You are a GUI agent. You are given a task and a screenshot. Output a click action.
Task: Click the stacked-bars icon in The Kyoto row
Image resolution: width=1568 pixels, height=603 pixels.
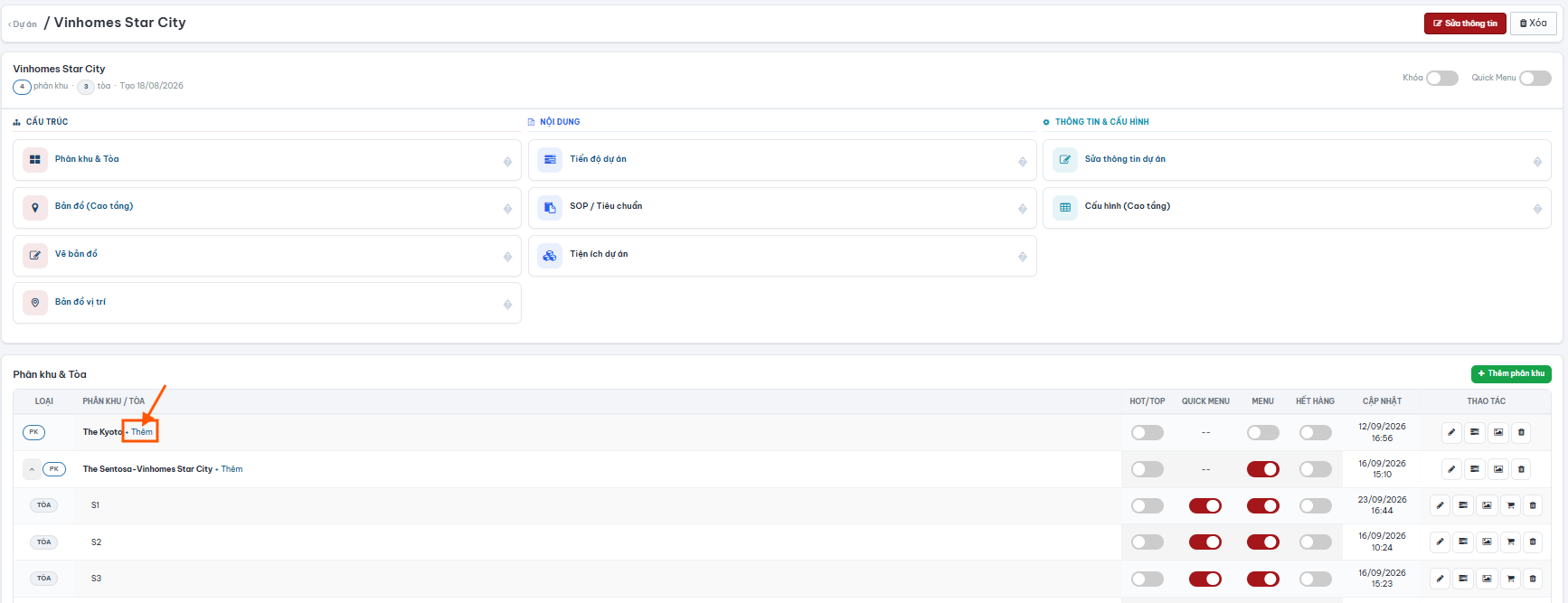pos(1475,432)
